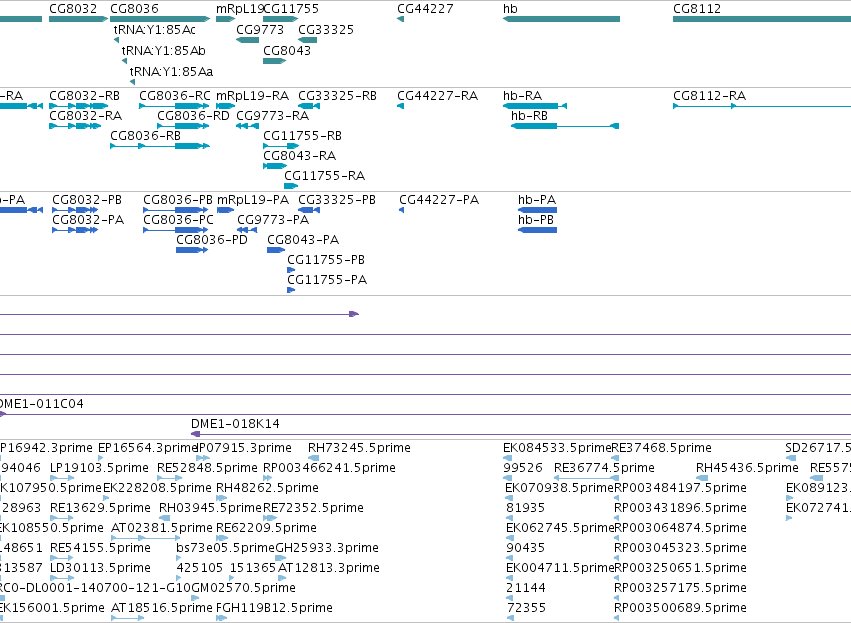Screen dimensions: 851x623
Task: Select the CG8043 gene label
Action: pos(287,50)
